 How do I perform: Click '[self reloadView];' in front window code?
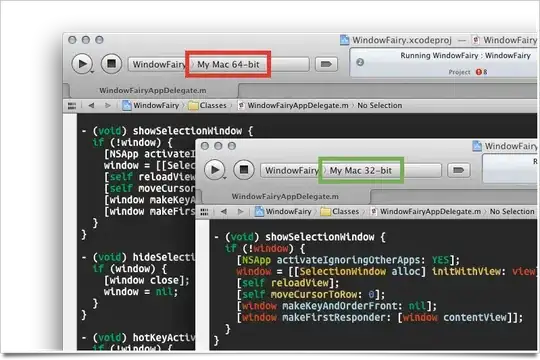click(288, 283)
